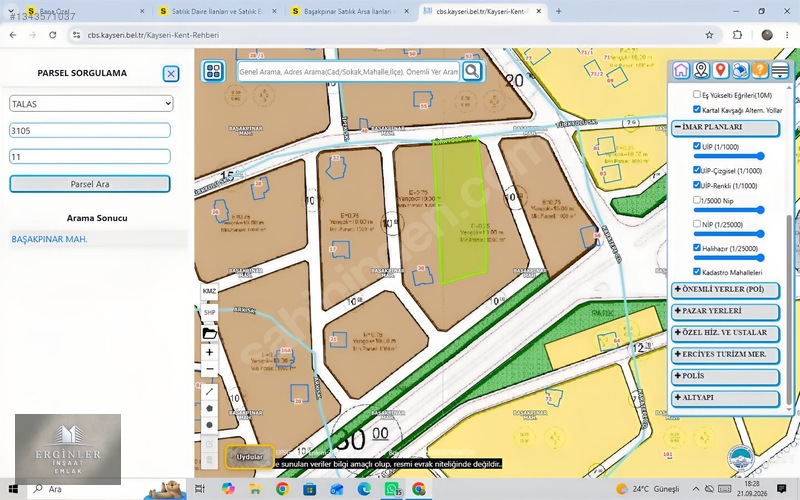
Task: Select the cbs.kayseri.bel.tr tab
Action: point(483,11)
